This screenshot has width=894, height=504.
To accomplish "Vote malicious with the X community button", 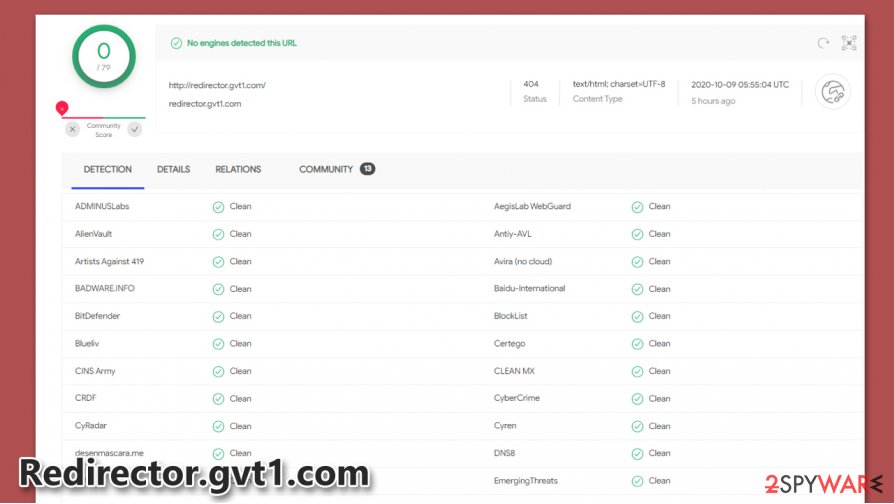I will 72,129.
